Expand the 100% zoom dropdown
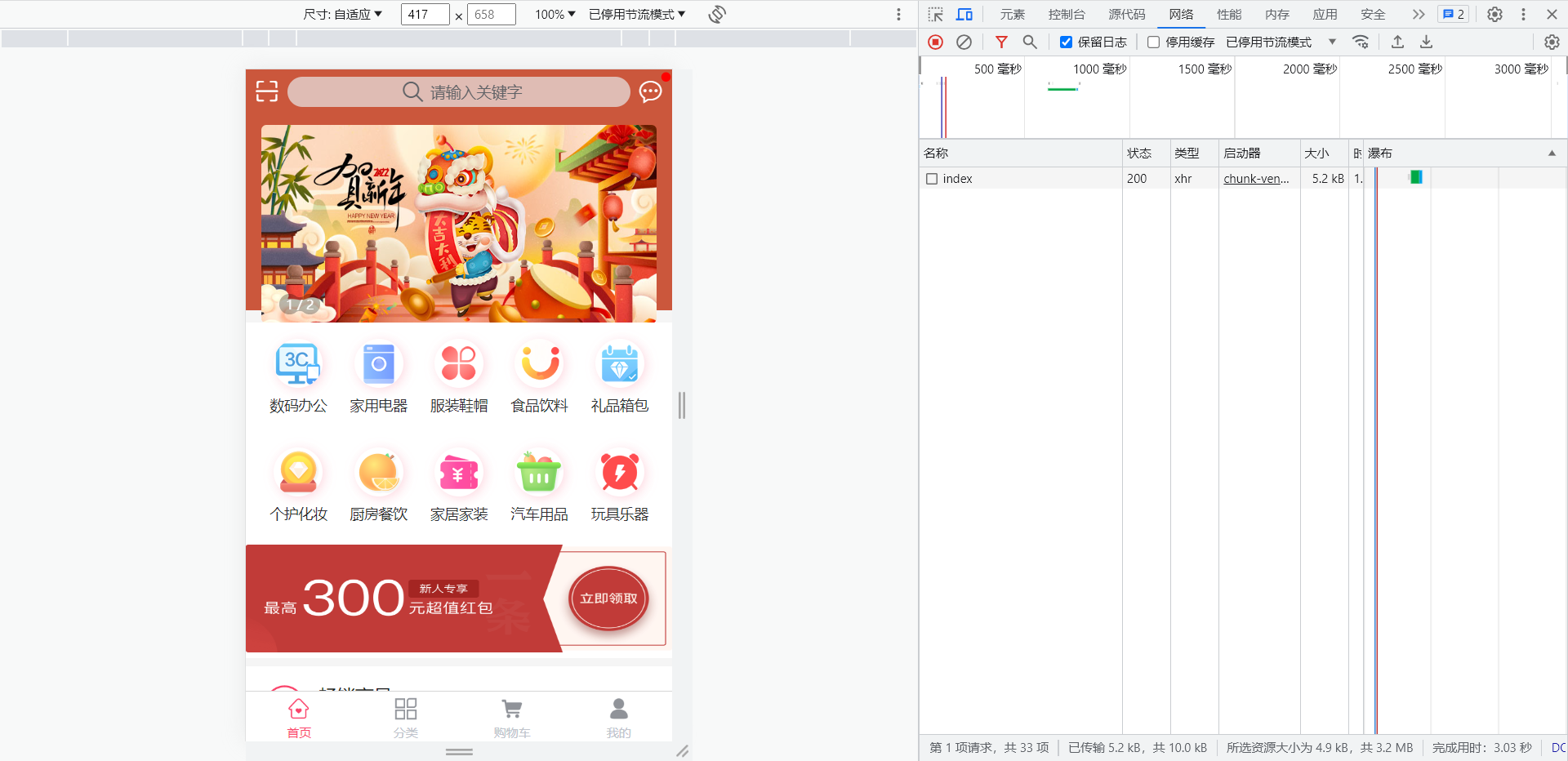 click(x=555, y=15)
